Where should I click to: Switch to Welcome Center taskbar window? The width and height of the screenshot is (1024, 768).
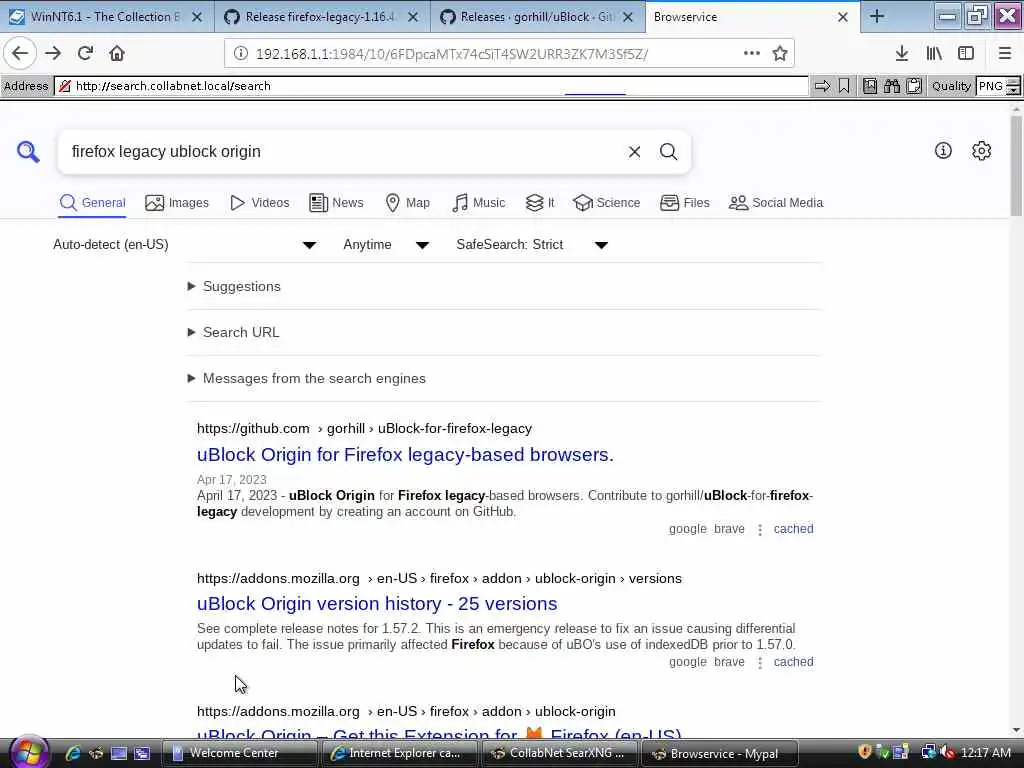coord(239,754)
